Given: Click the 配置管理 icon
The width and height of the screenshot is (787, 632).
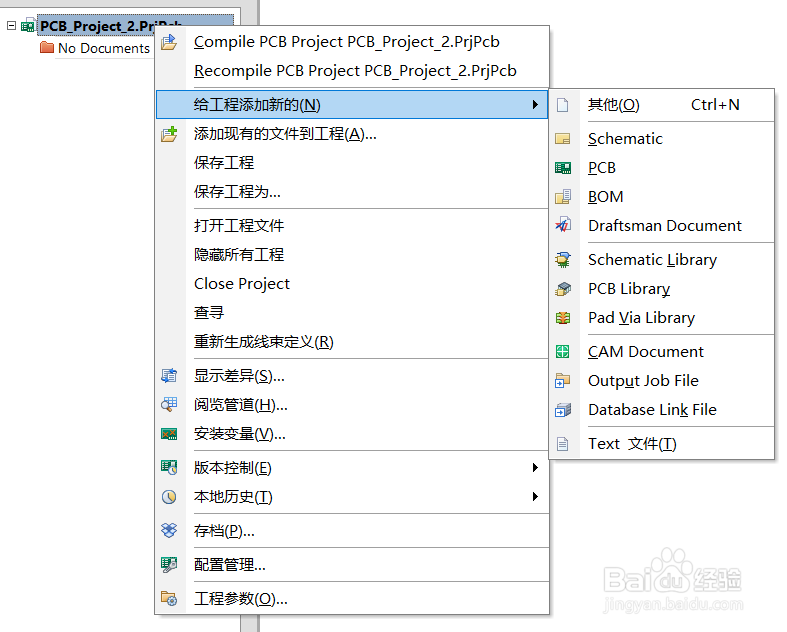Looking at the screenshot, I should (169, 564).
